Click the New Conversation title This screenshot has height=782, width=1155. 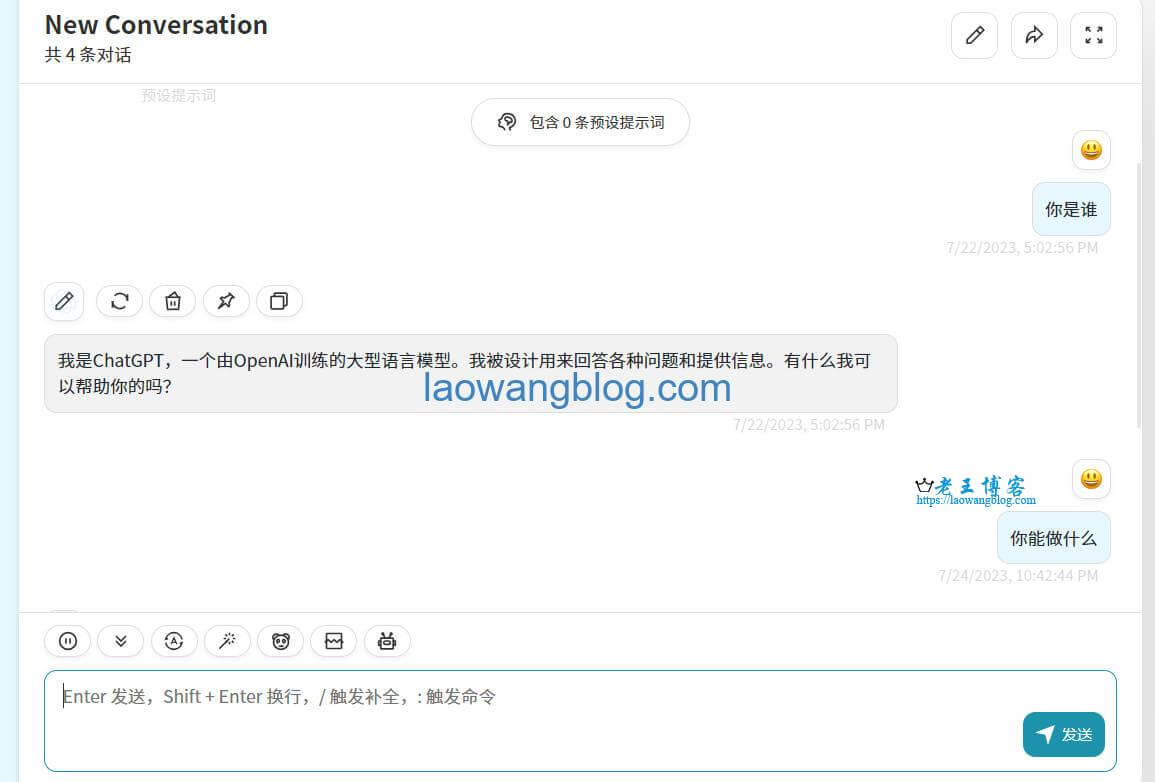156,25
